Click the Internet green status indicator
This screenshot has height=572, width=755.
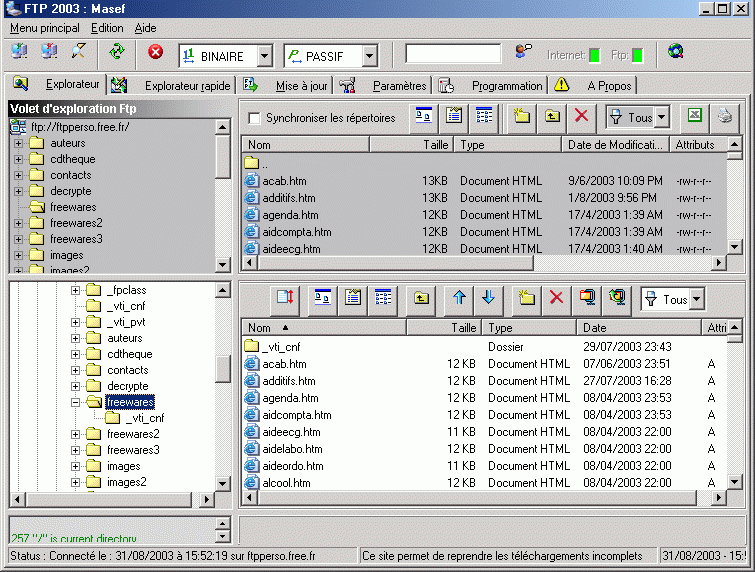pyautogui.click(x=595, y=55)
